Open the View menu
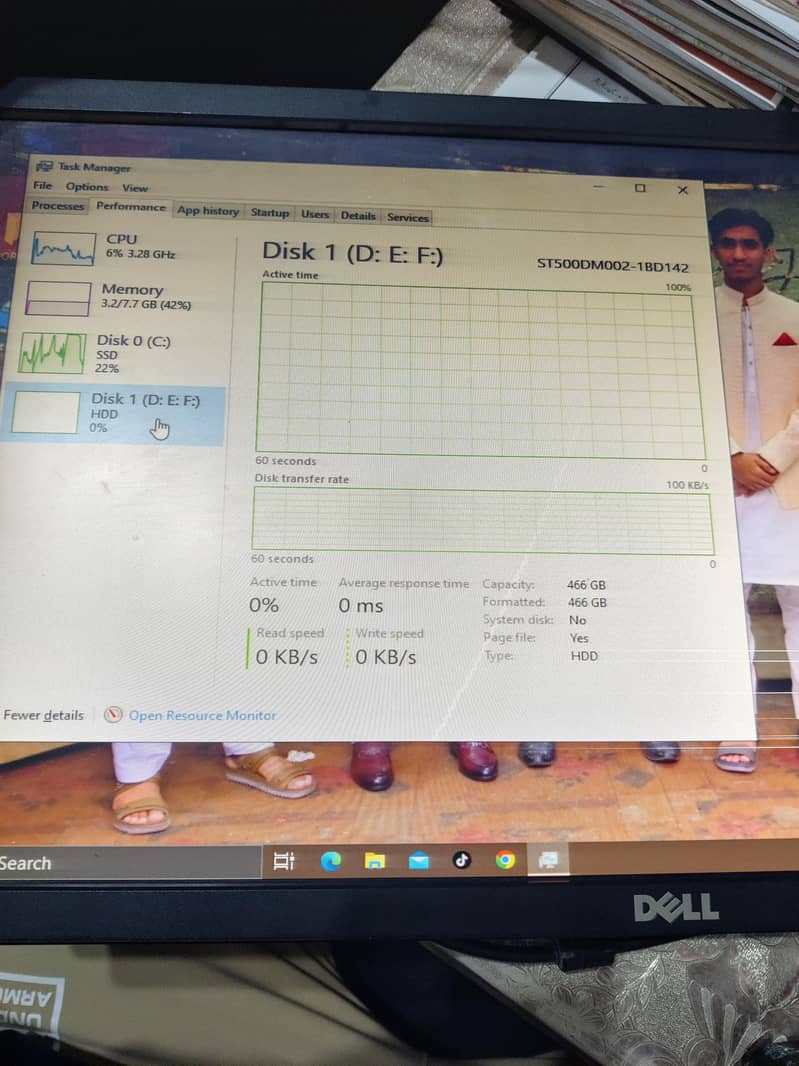Viewport: 799px width, 1066px height. 135,188
